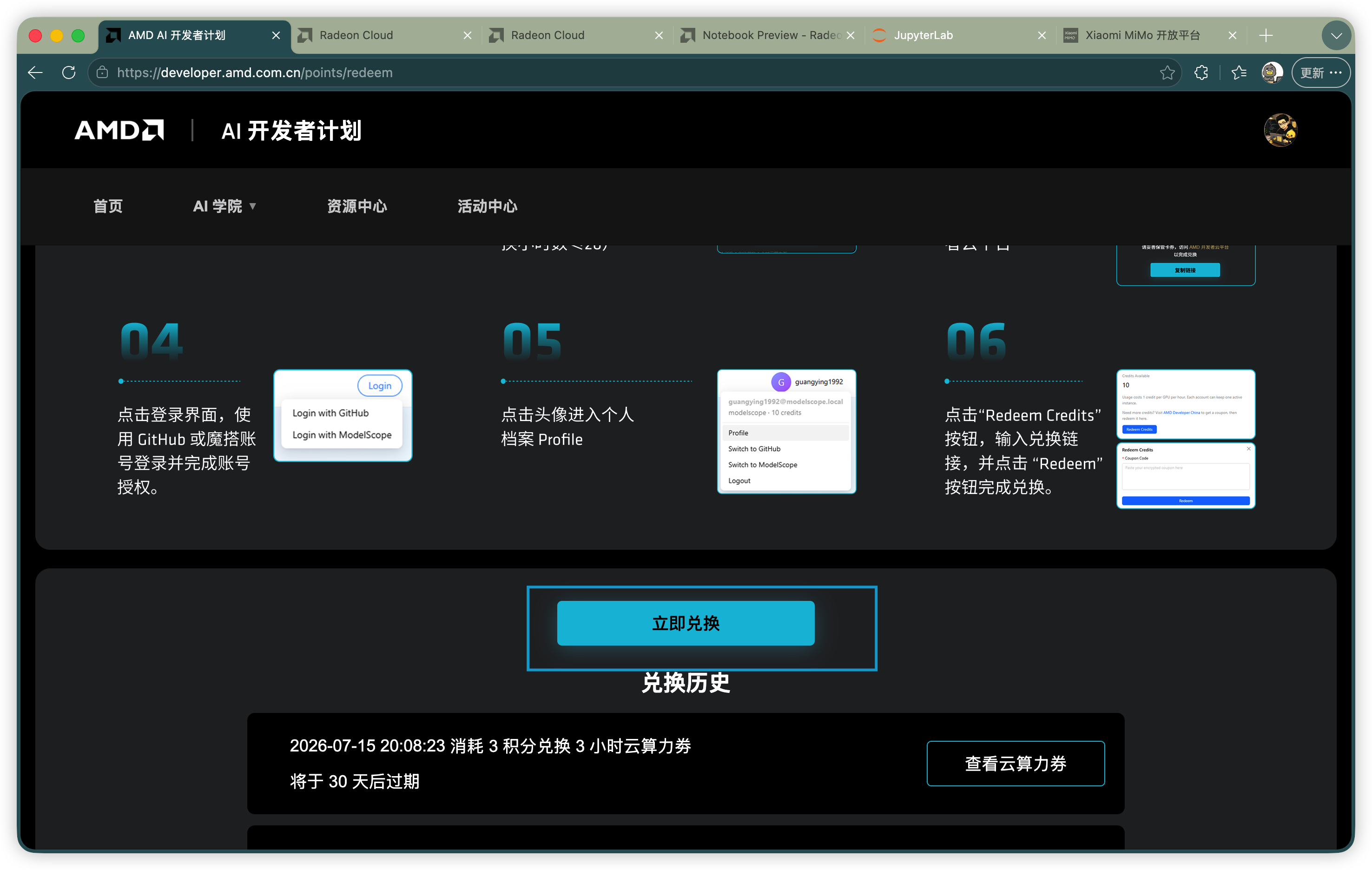Click the site information lock icon
The width and height of the screenshot is (1372, 870).
point(102,72)
